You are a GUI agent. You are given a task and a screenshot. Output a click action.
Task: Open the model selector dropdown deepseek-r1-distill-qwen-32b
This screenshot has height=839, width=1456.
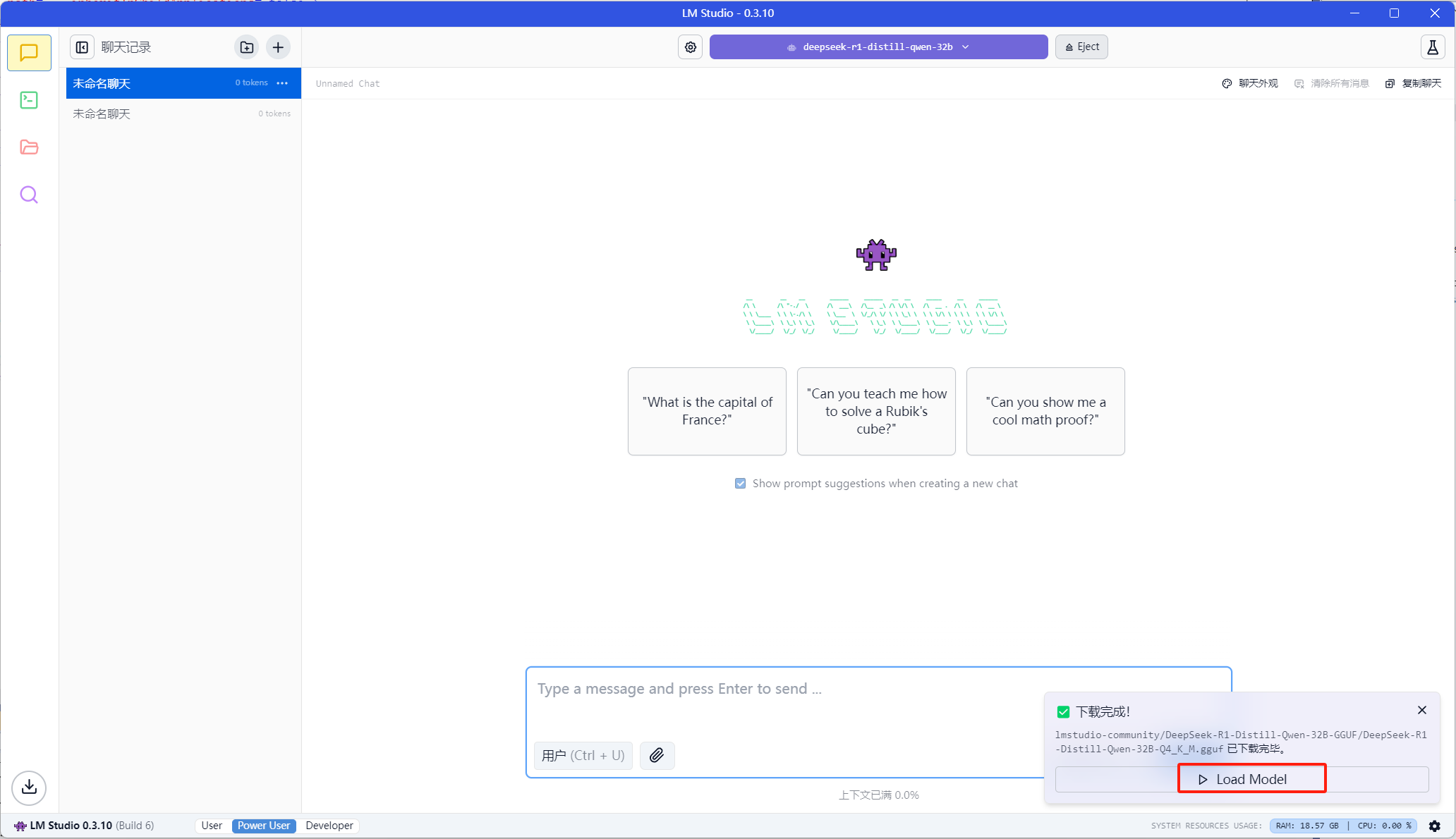(x=878, y=47)
